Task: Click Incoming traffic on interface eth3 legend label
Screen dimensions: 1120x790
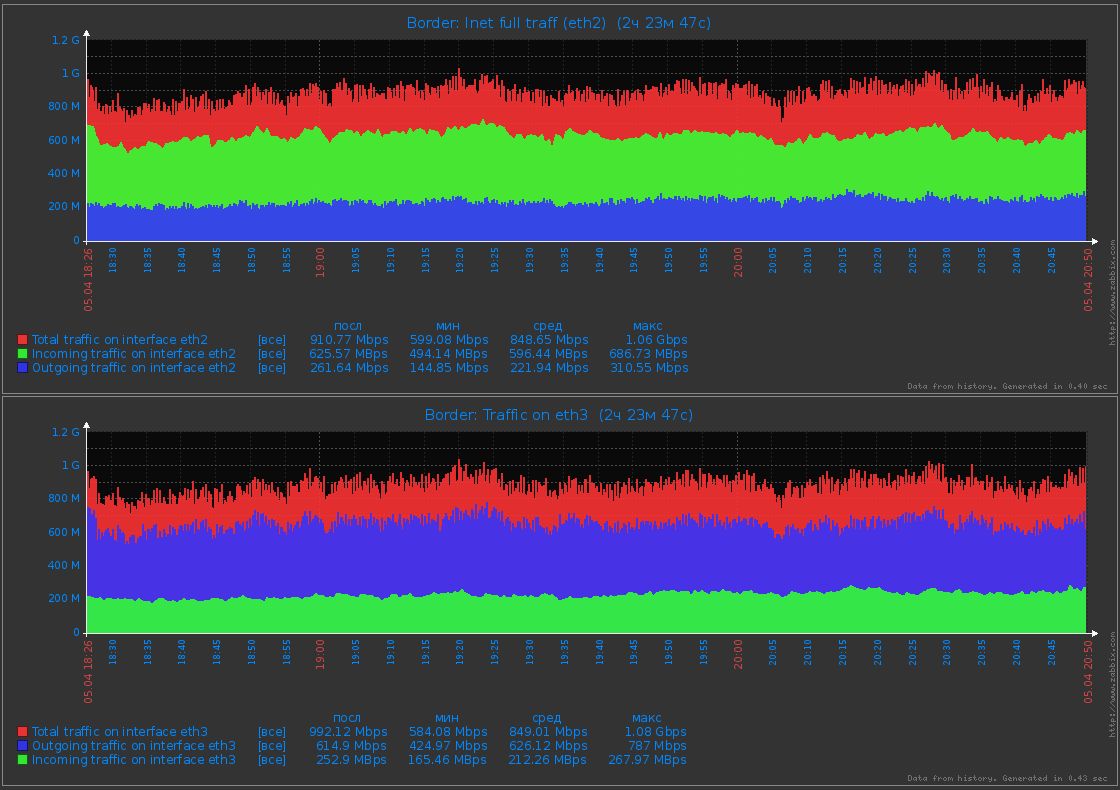Action: pyautogui.click(x=134, y=760)
